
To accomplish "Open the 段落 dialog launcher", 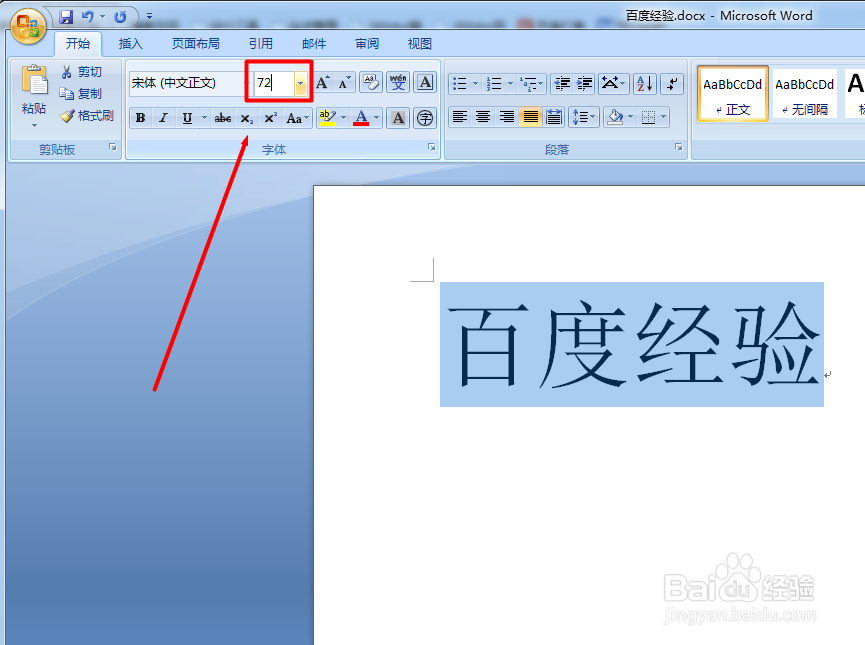I will (679, 147).
